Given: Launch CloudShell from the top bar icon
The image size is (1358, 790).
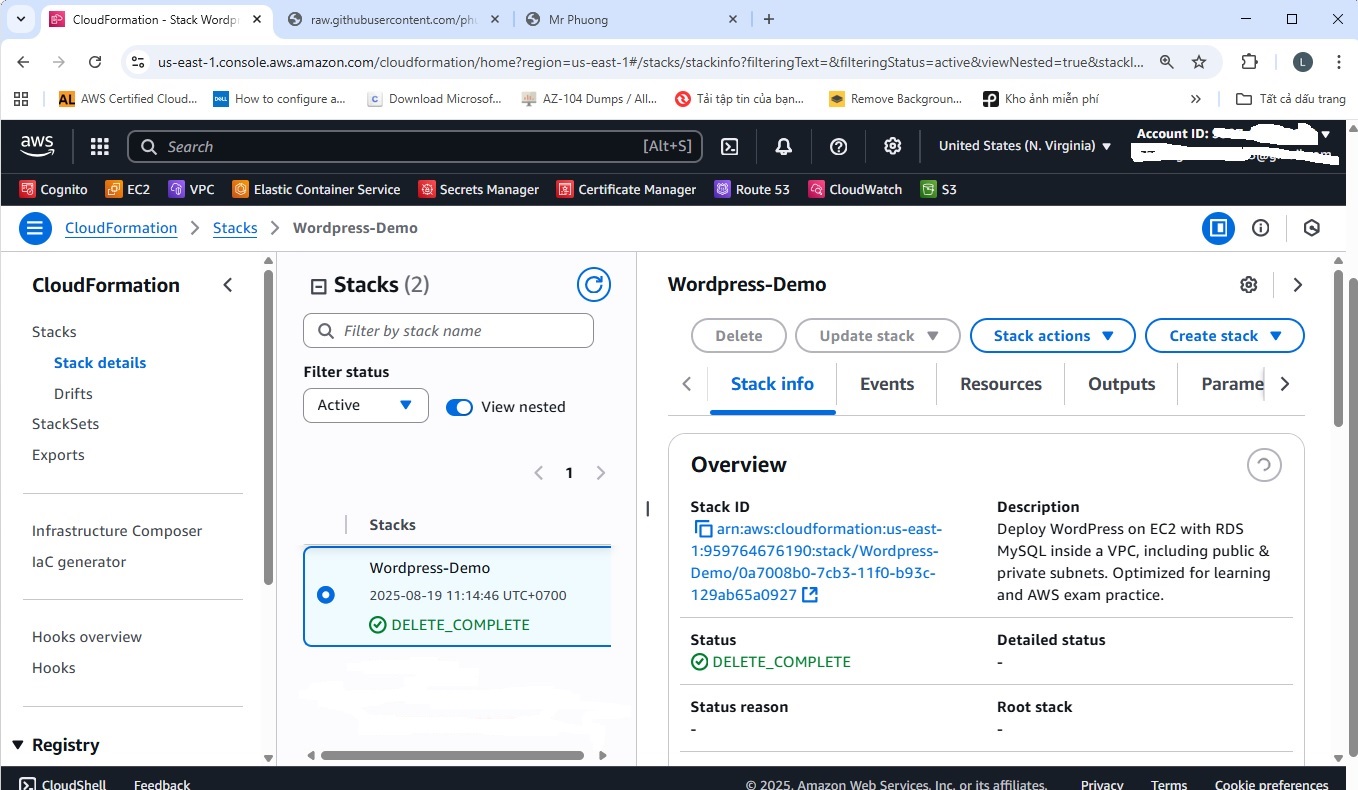Looking at the screenshot, I should tap(730, 147).
